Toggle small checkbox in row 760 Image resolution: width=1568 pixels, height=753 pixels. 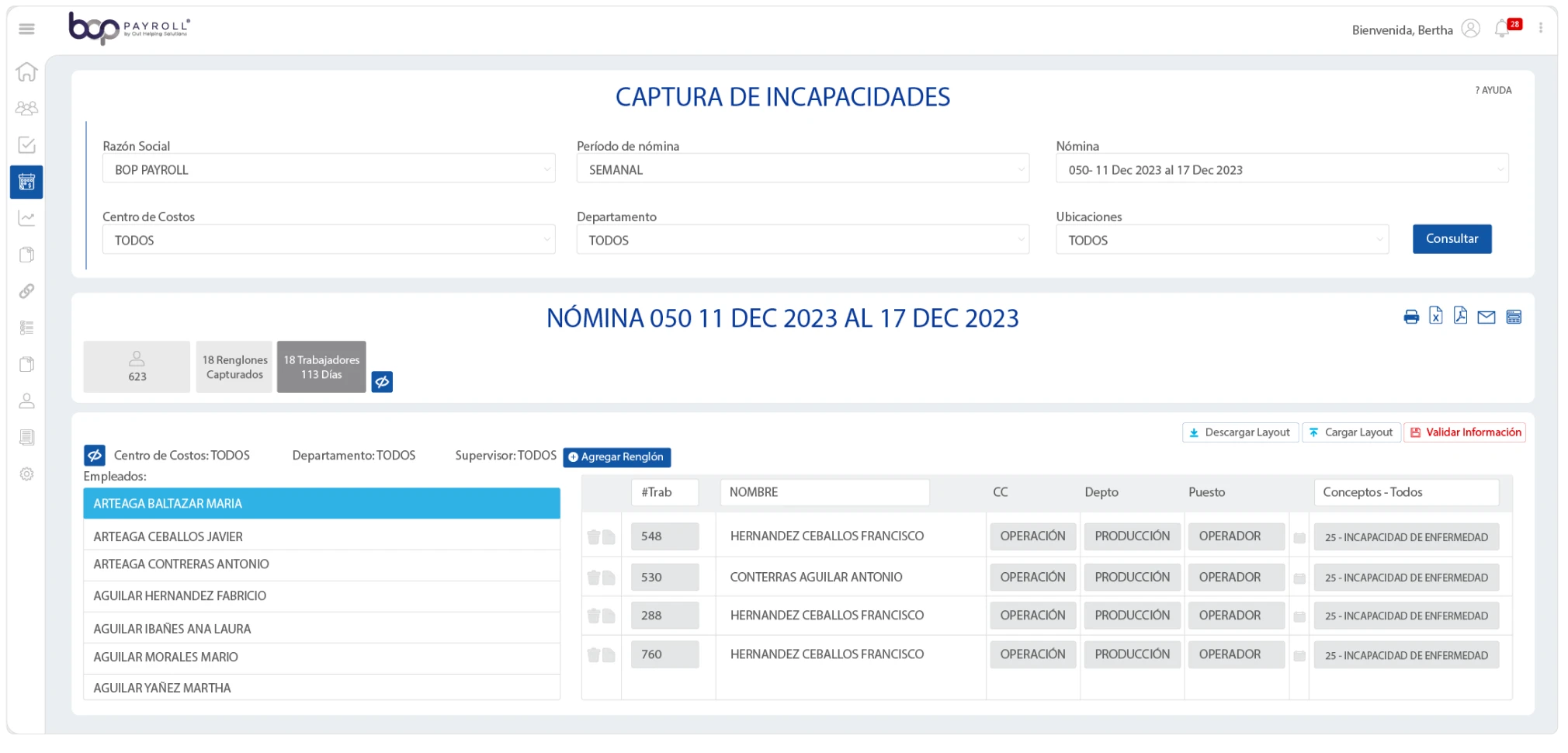click(1299, 656)
